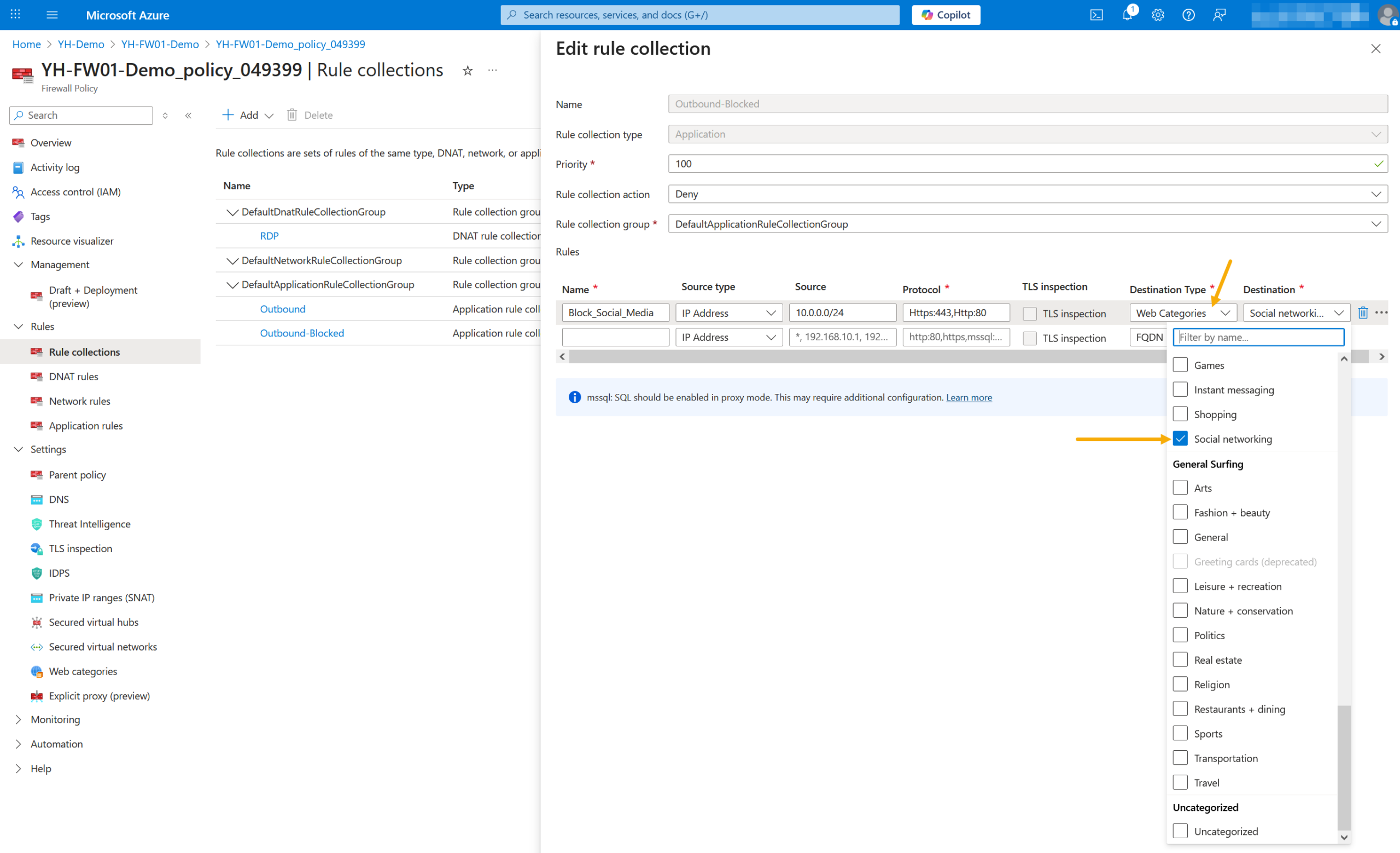Open Private IP ranges (SNAT)

pos(101,597)
